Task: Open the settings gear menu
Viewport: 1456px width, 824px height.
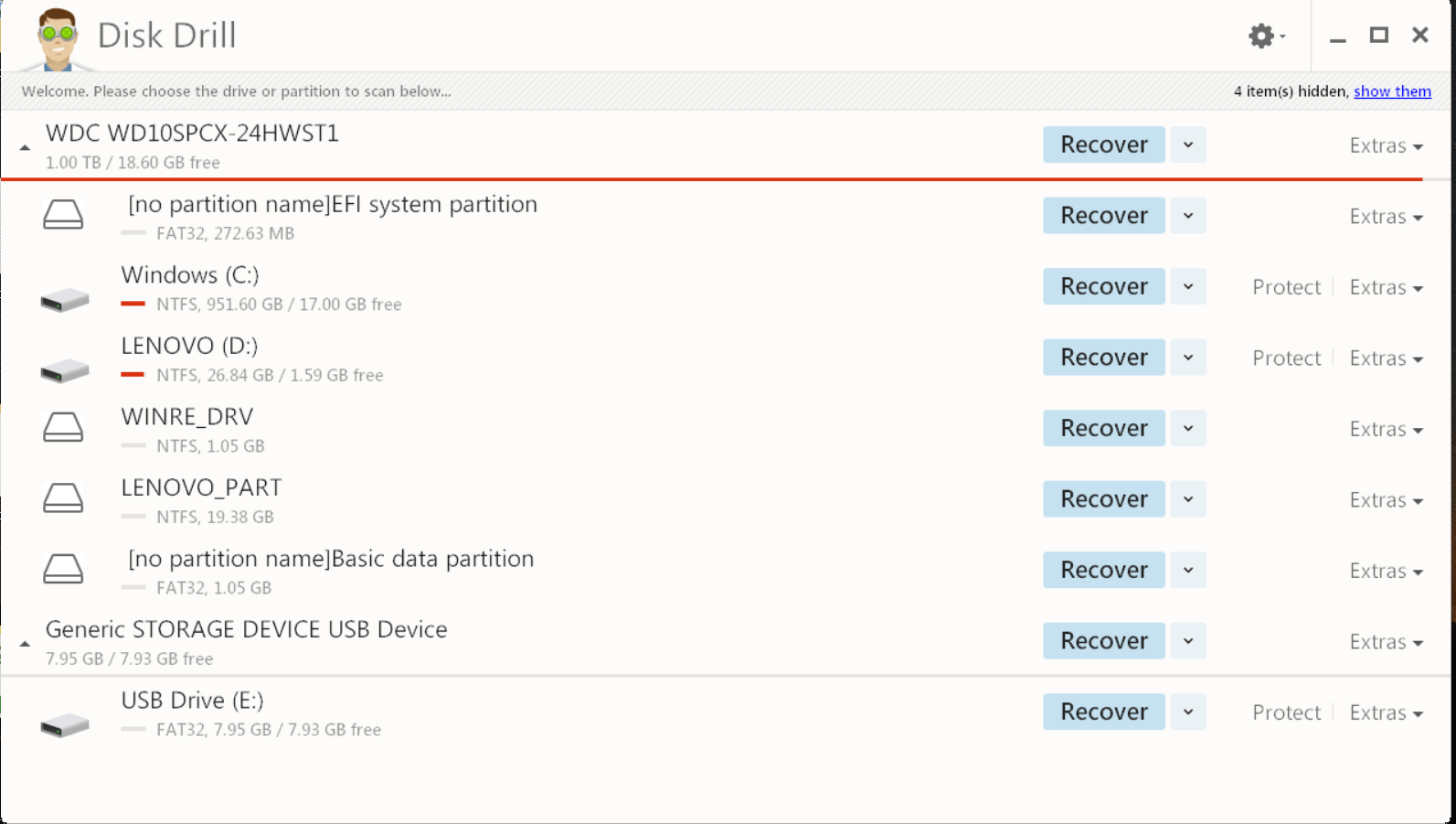Action: (x=1265, y=37)
